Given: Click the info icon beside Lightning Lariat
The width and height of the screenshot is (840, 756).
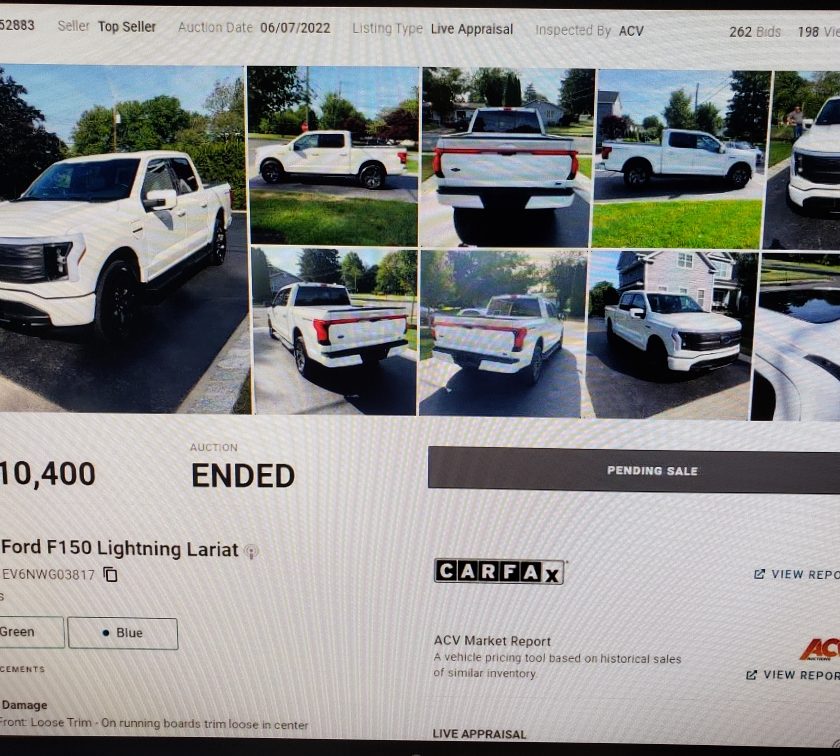Looking at the screenshot, I should [251, 551].
